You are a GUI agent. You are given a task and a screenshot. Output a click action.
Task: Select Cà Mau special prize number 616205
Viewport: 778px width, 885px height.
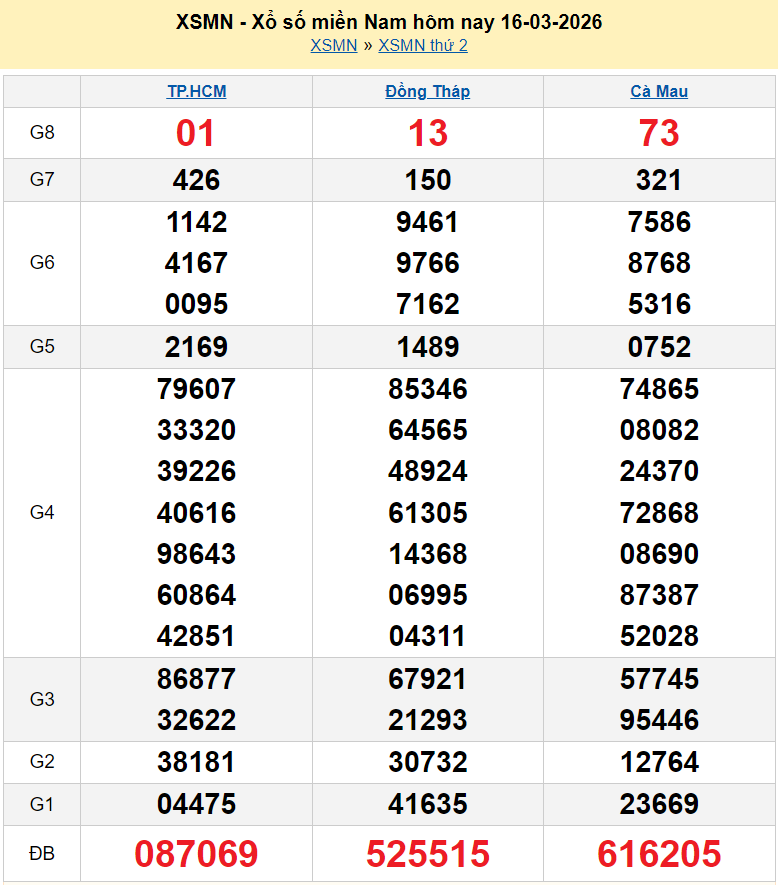tap(659, 854)
